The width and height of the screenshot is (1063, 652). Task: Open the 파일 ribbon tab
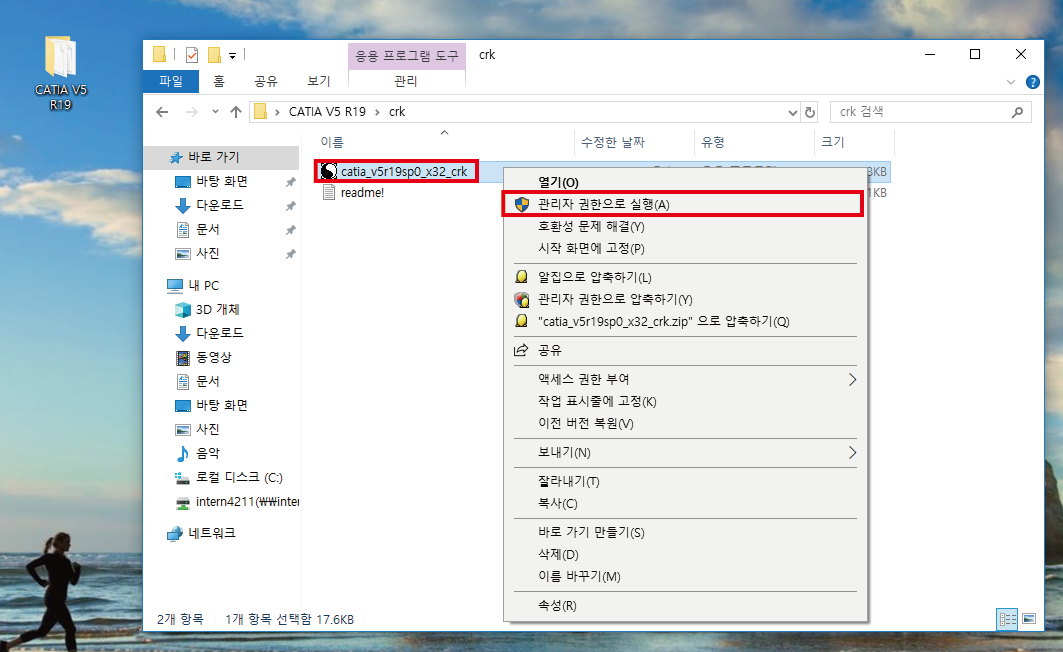(171, 81)
